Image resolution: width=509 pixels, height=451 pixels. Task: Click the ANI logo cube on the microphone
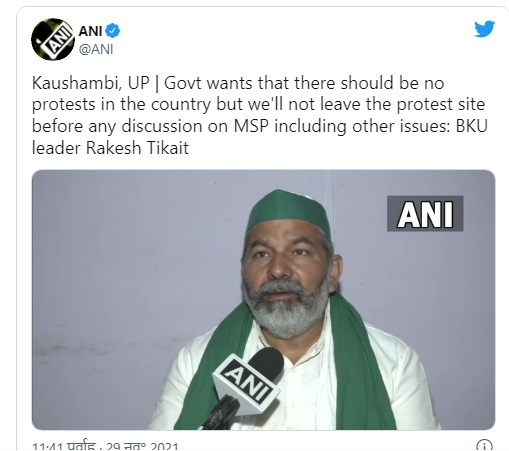point(246,383)
